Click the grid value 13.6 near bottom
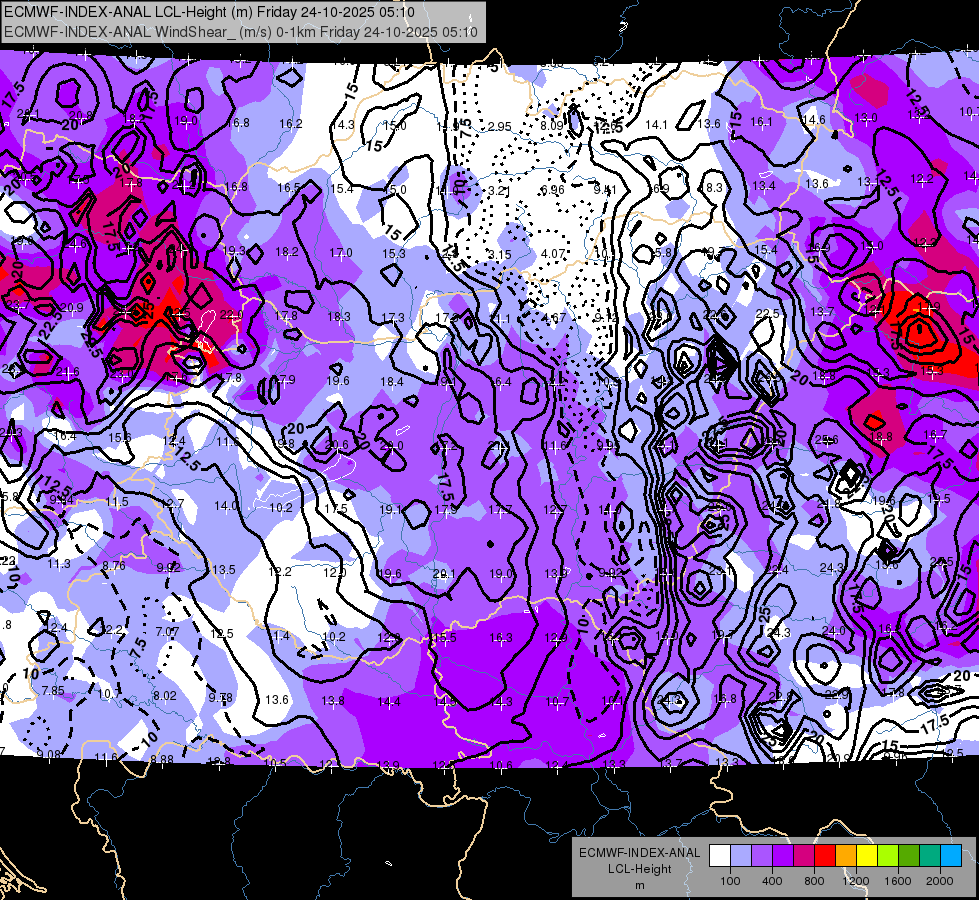 coord(277,699)
